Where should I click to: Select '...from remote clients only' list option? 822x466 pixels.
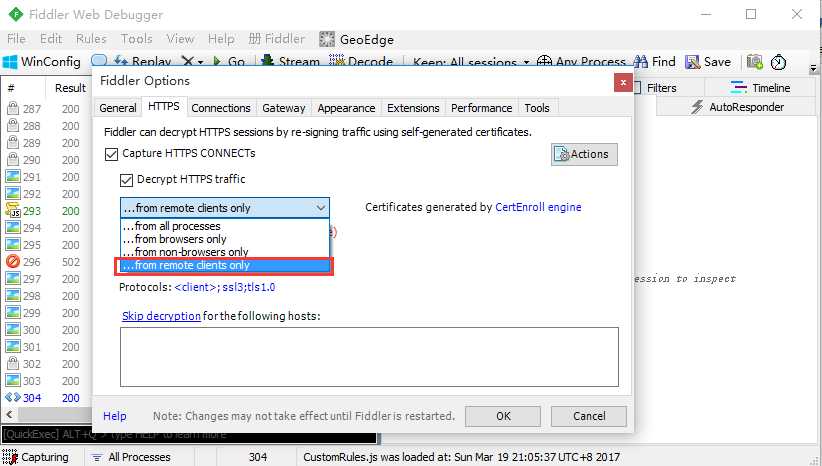(225, 265)
